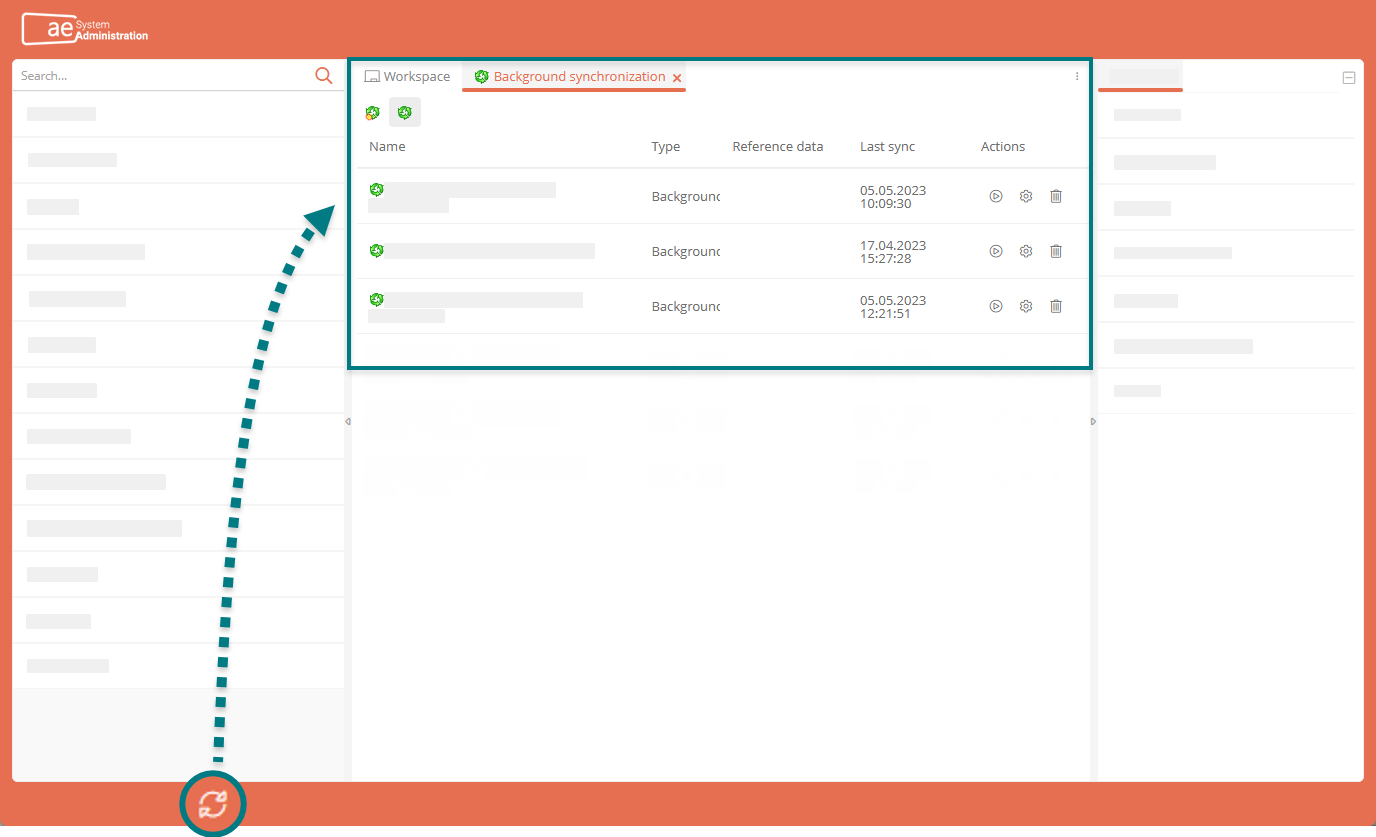This screenshot has width=1376, height=837.
Task: Delete the sync entry dated 17.04.2023
Action: click(x=1055, y=252)
